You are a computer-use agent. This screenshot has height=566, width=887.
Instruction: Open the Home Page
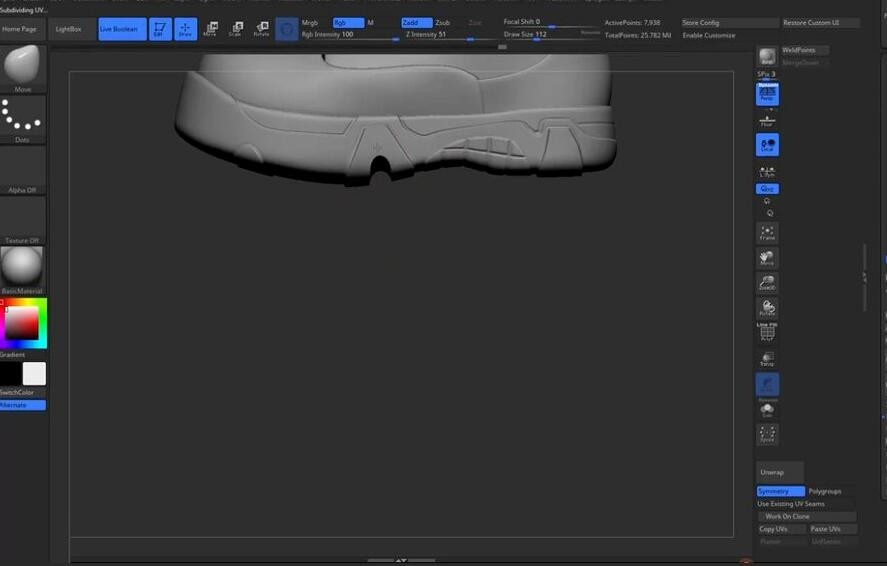[x=19, y=29]
